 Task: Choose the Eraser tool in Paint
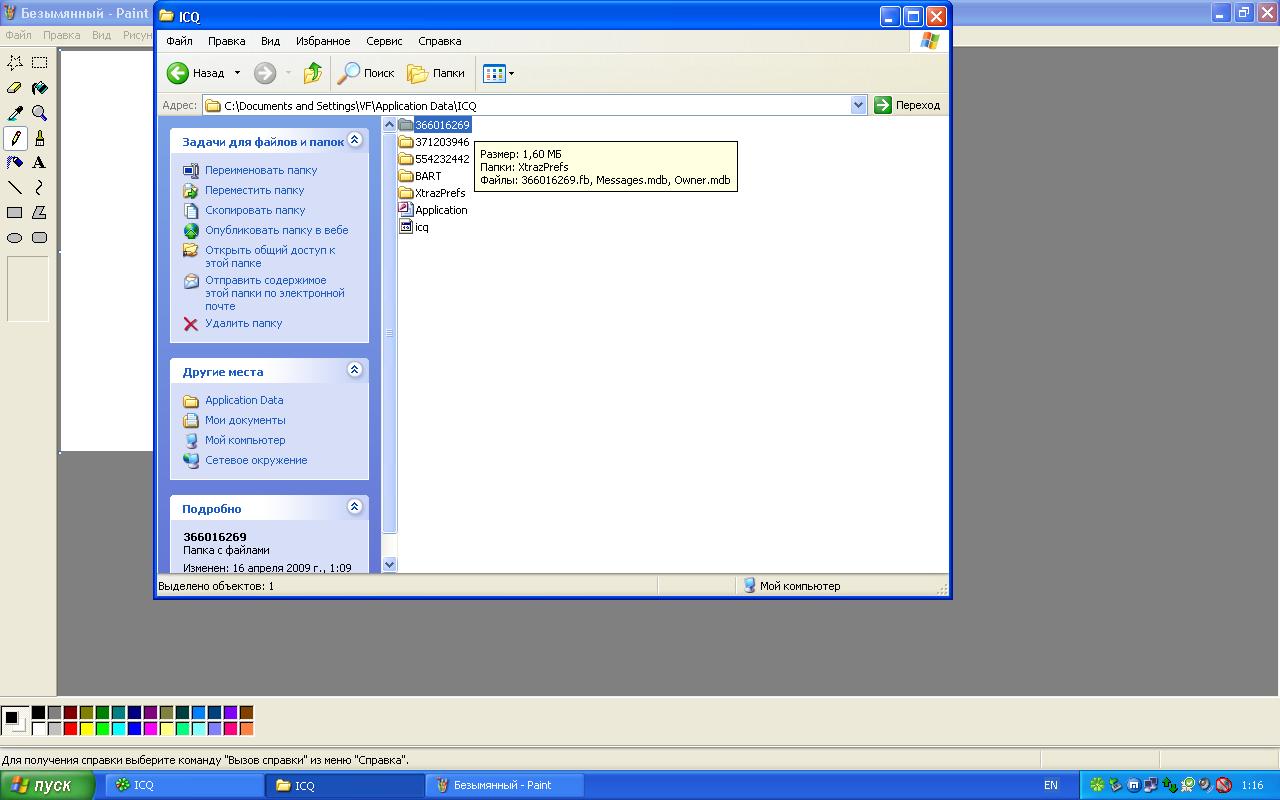click(15, 88)
